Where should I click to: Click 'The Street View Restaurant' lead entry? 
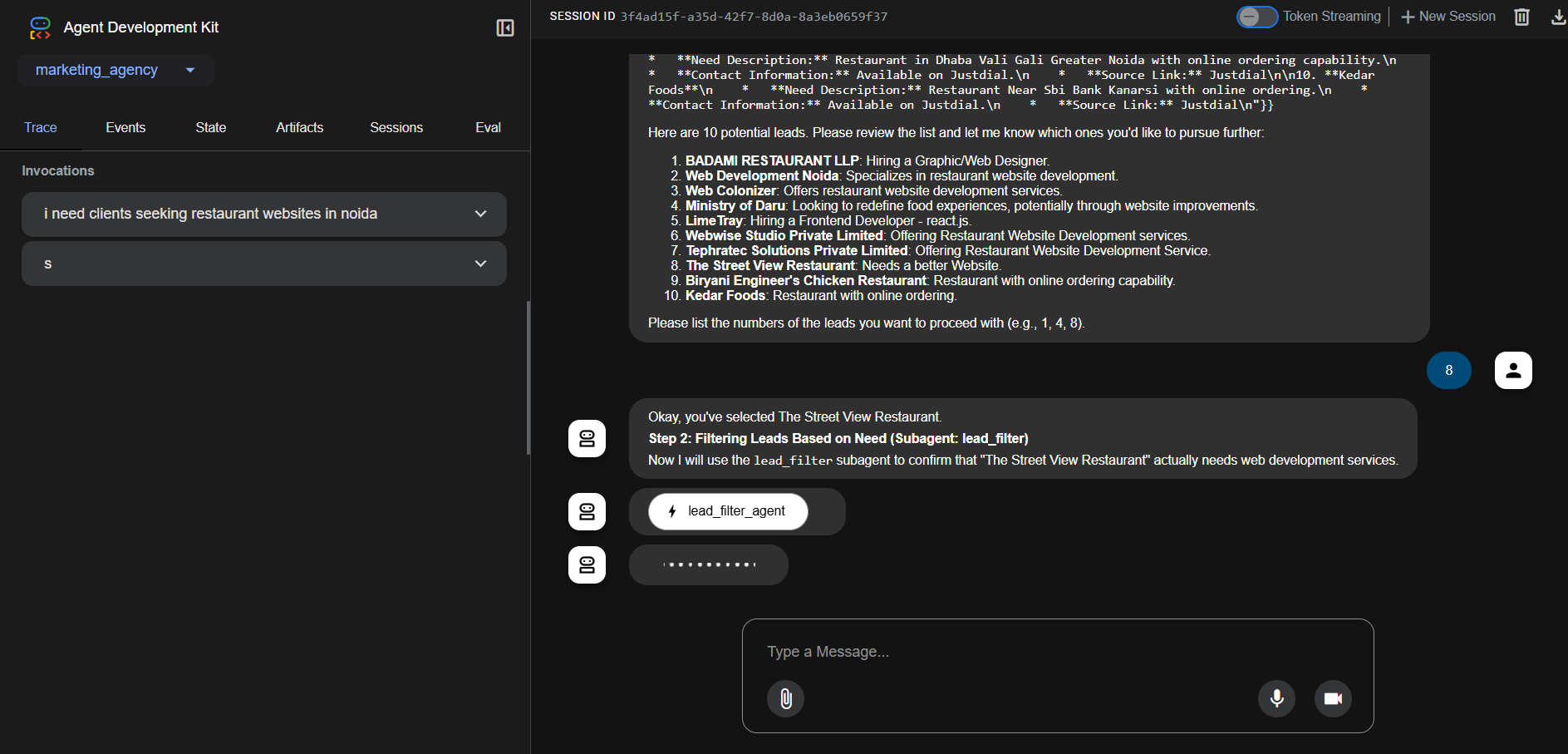[843, 265]
